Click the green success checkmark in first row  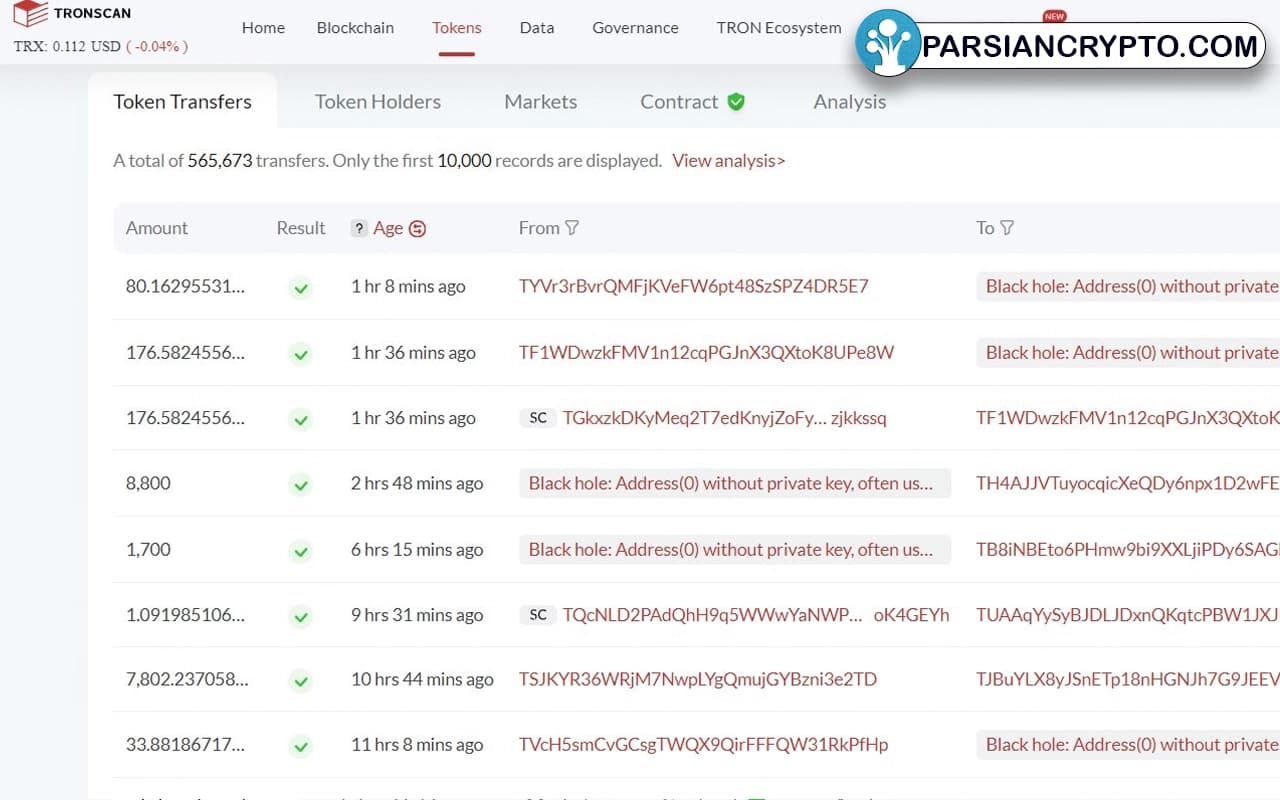[x=300, y=288]
